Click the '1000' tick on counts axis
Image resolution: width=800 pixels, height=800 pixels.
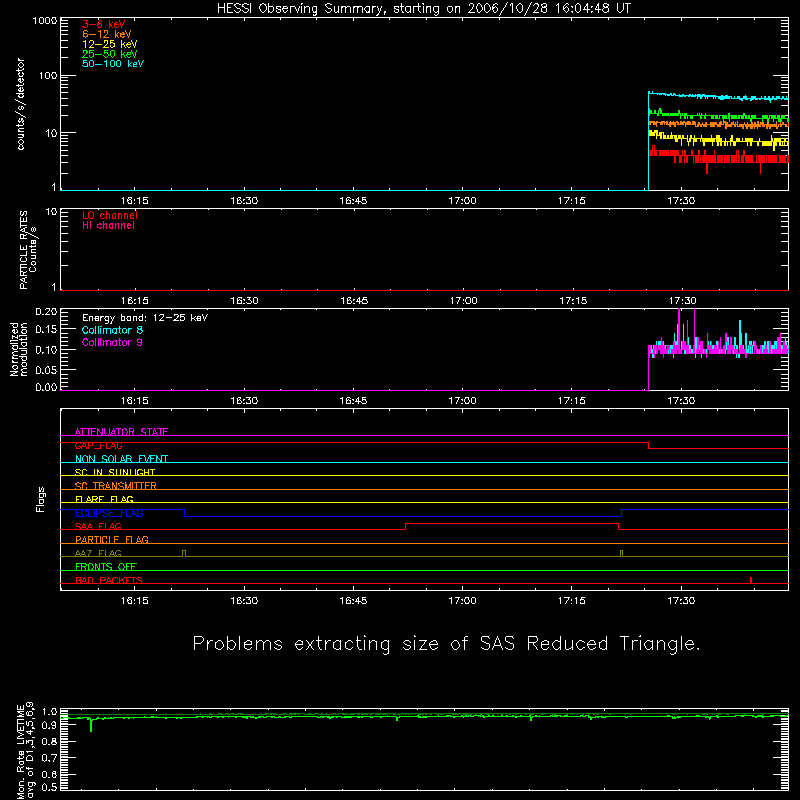(x=45, y=21)
